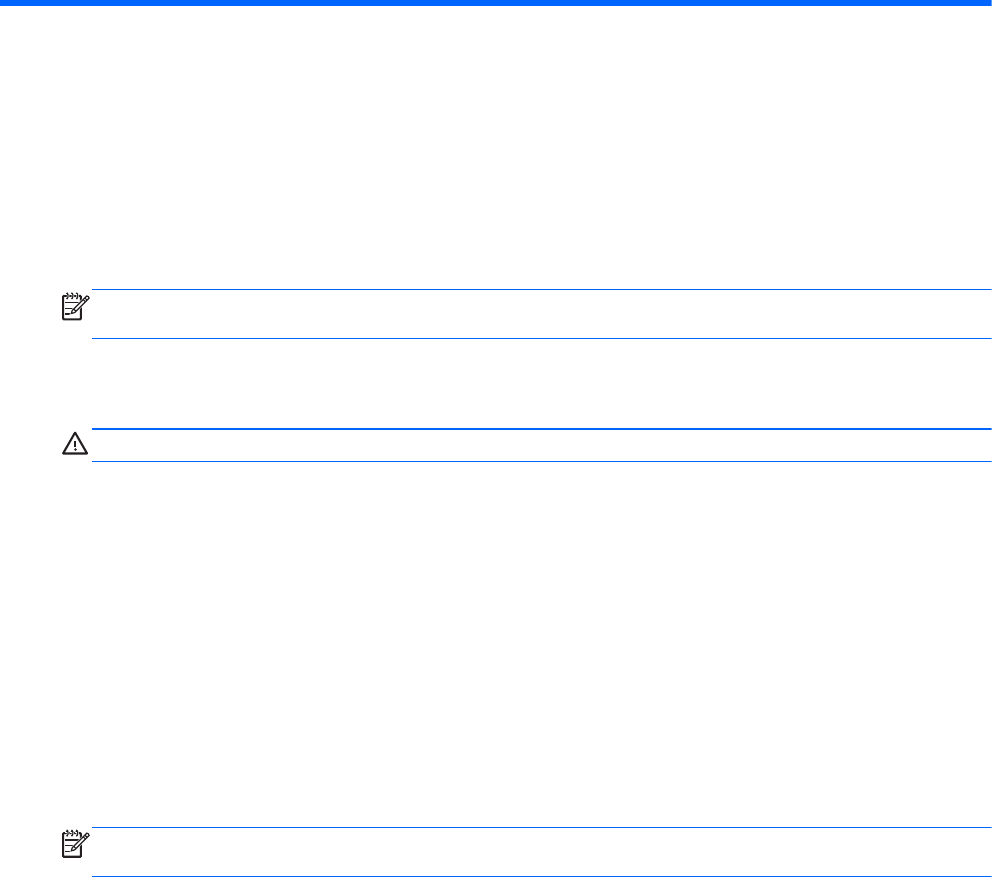
Task: Click the top border line of the lower note box
Action: point(540,827)
